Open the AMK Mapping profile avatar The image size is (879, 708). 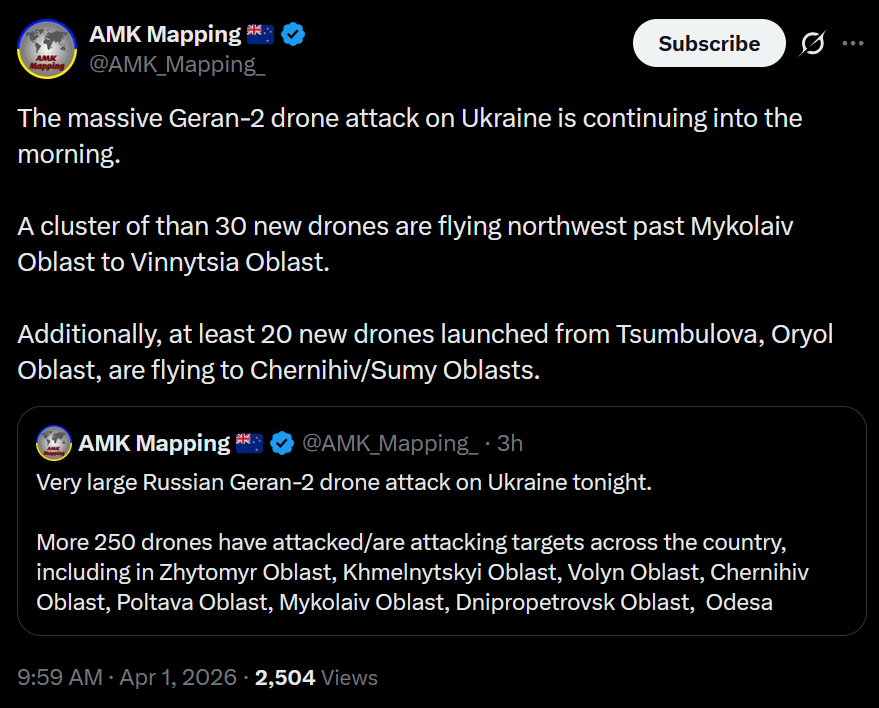pos(47,49)
